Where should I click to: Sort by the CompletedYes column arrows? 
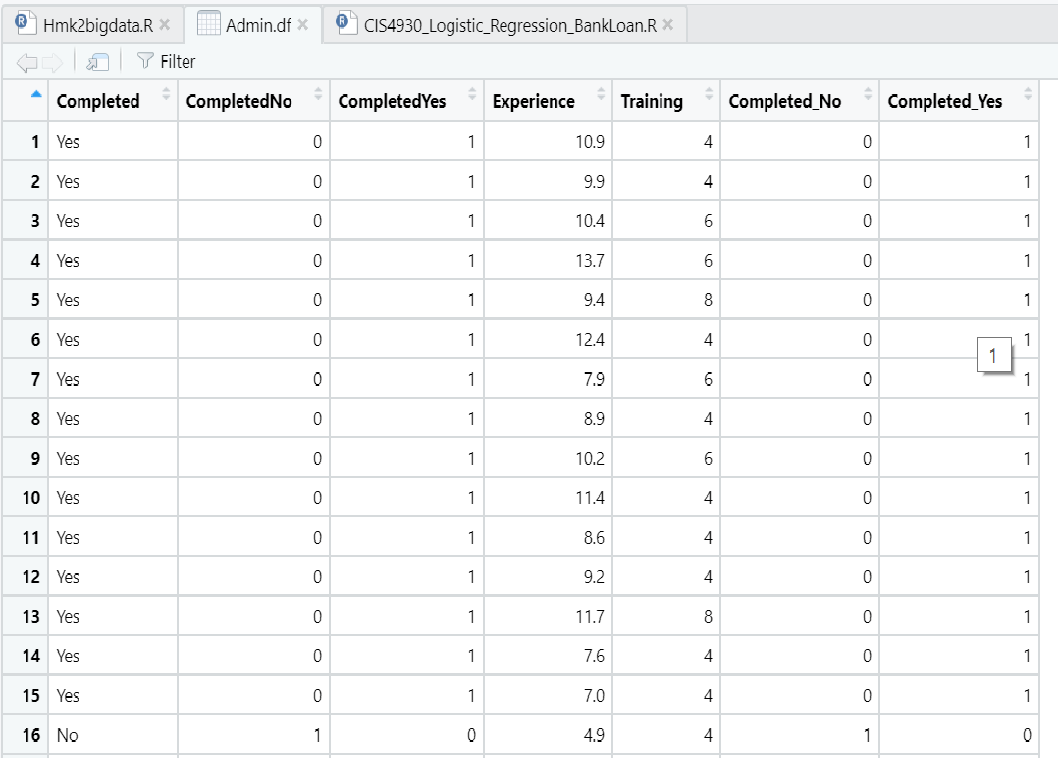(472, 94)
